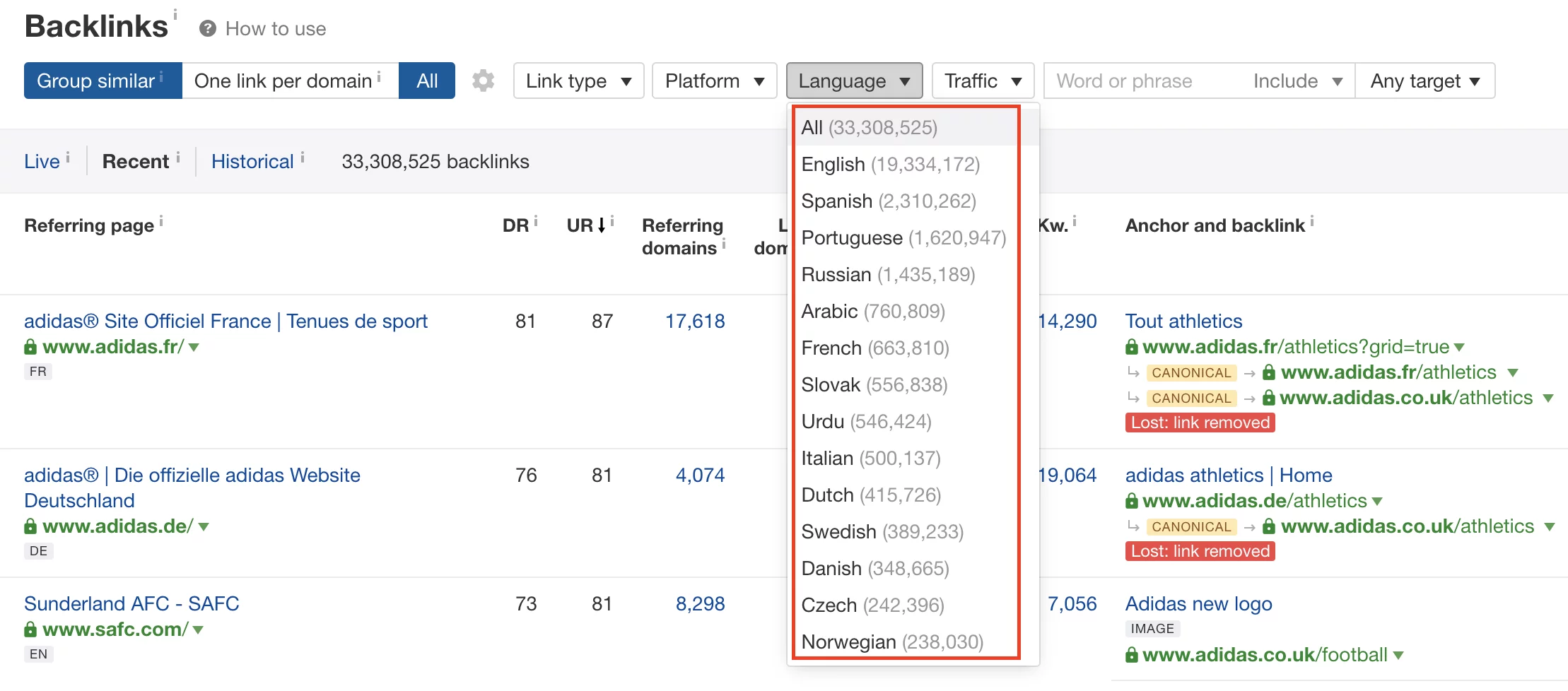Select the All grouping option
Screen dimensions: 1568x691
(427, 81)
